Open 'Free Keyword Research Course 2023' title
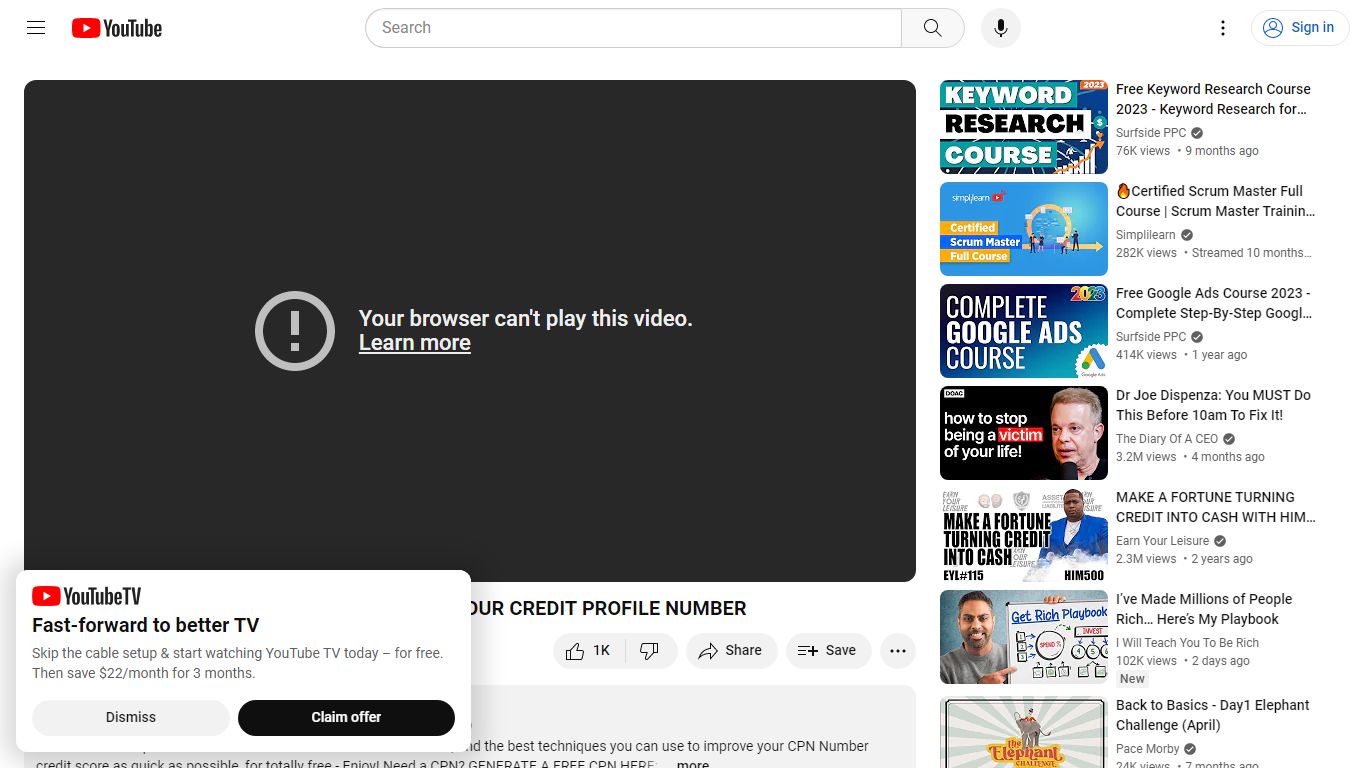The width and height of the screenshot is (1366, 768). 1213,99
